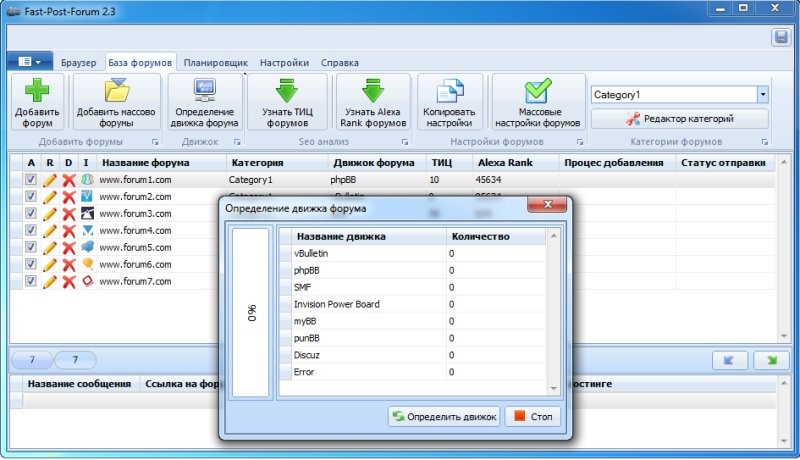
Task: Click the Определить движок button
Action: pos(444,416)
